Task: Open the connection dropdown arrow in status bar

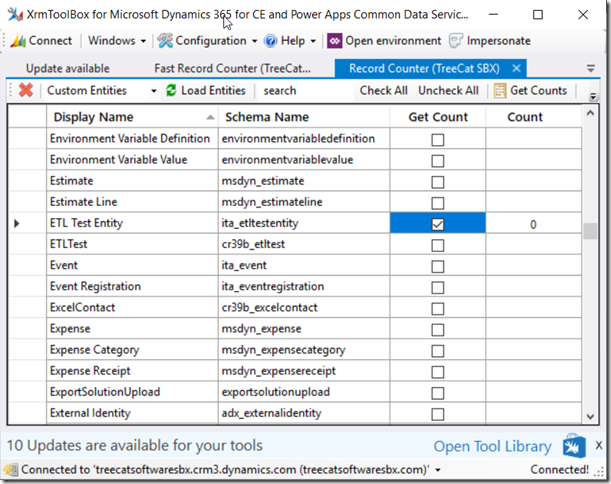Action: (438, 470)
